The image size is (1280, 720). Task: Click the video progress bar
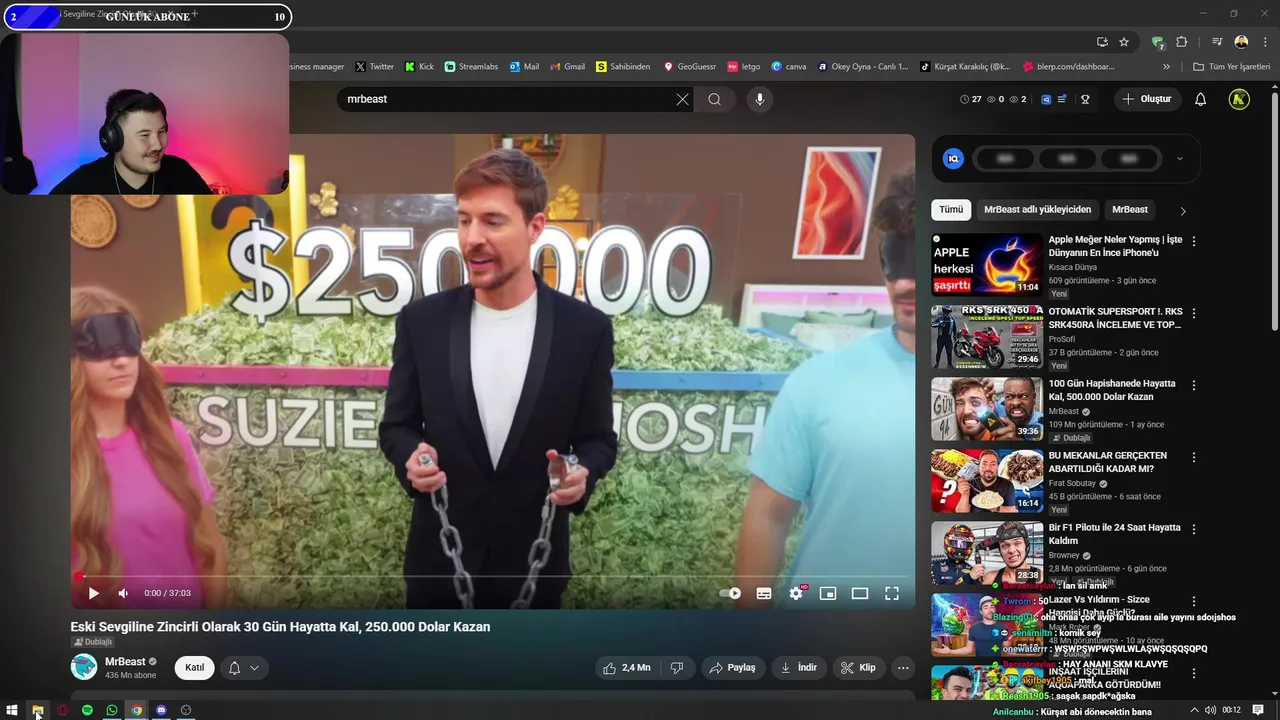point(493,576)
